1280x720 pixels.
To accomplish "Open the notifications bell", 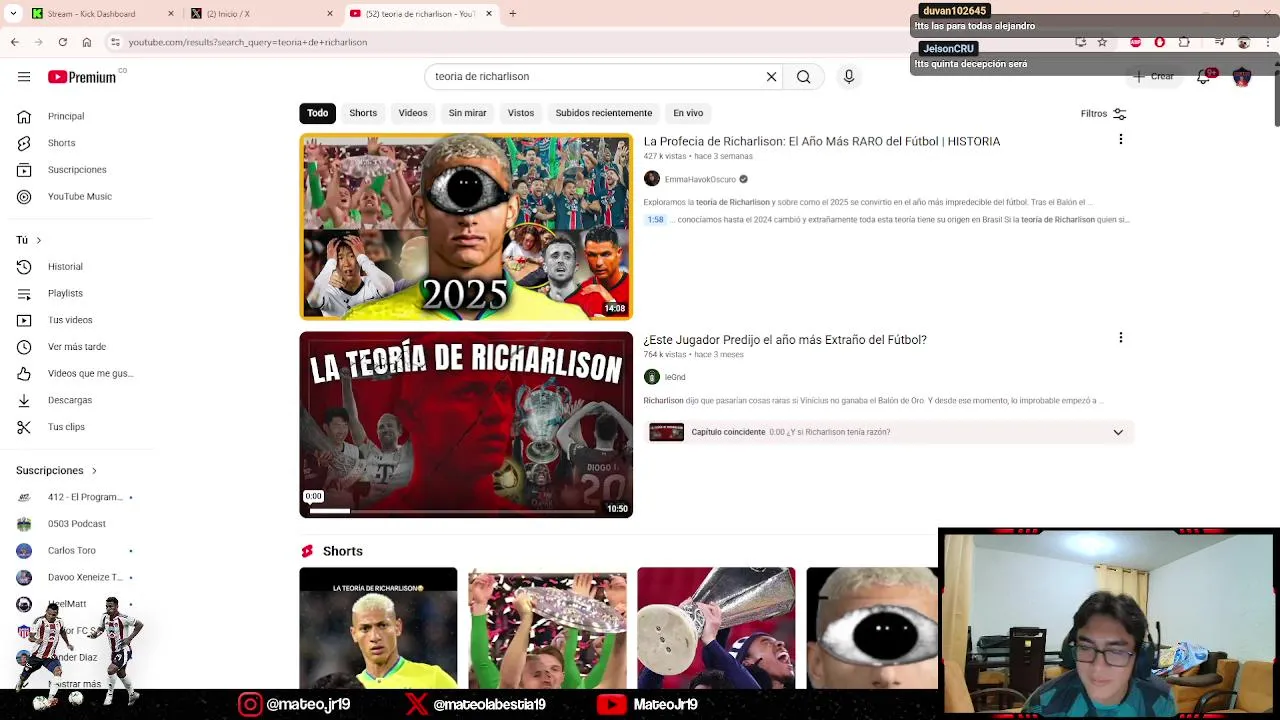I will [x=1204, y=77].
